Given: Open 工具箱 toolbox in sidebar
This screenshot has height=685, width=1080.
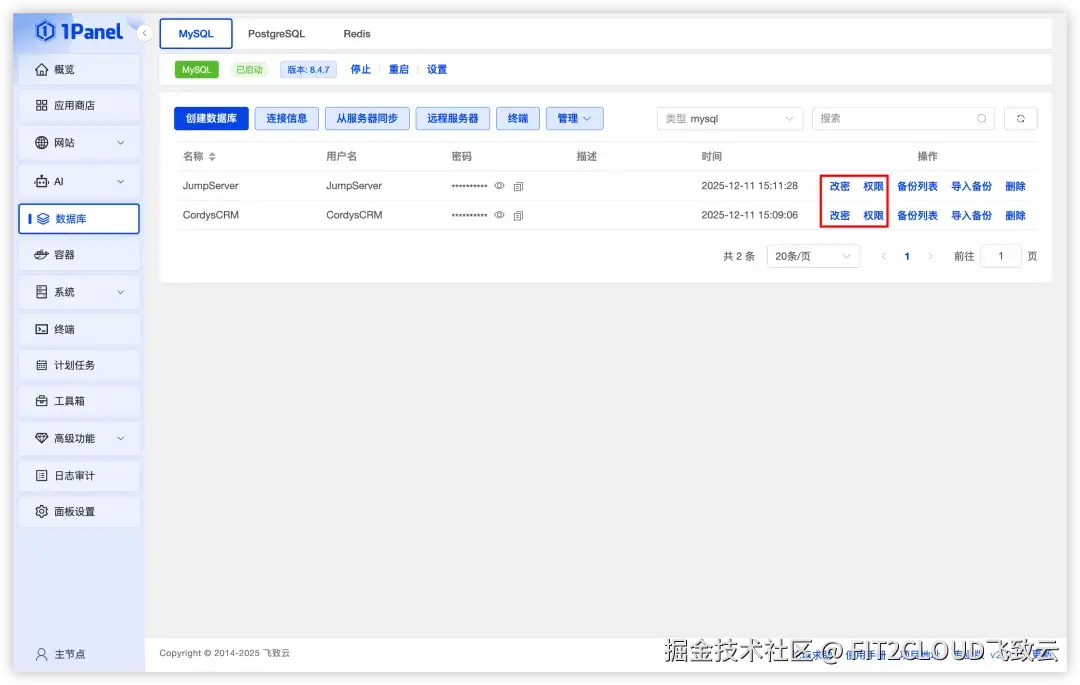Looking at the screenshot, I should 79,401.
